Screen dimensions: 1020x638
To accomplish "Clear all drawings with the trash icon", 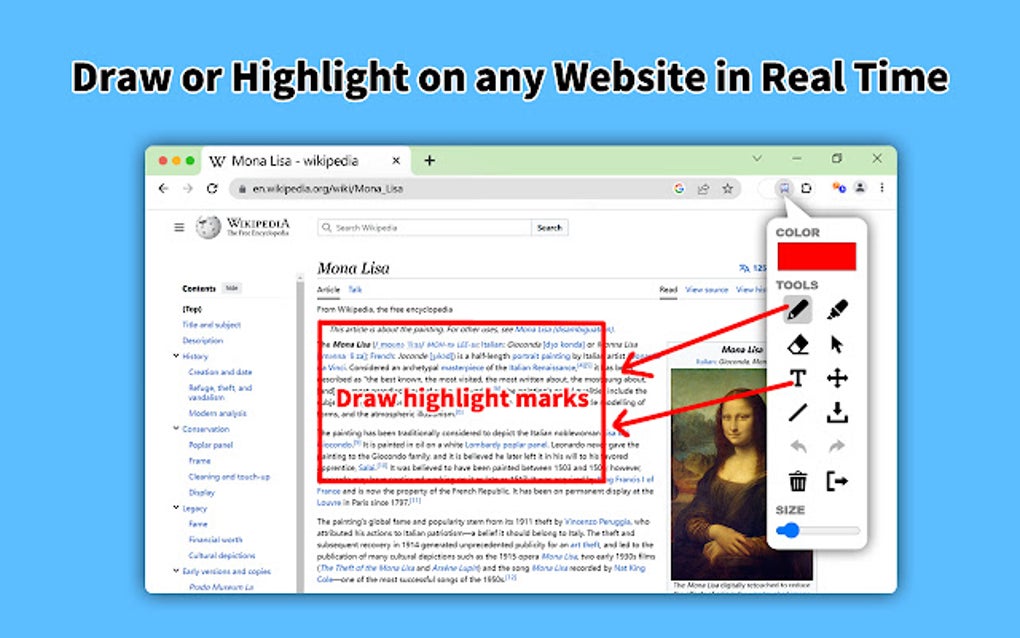I will tap(797, 480).
